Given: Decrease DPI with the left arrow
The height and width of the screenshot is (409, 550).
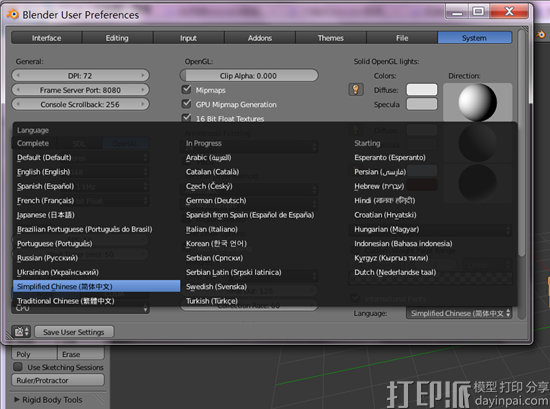Looking at the screenshot, I should coord(18,75).
